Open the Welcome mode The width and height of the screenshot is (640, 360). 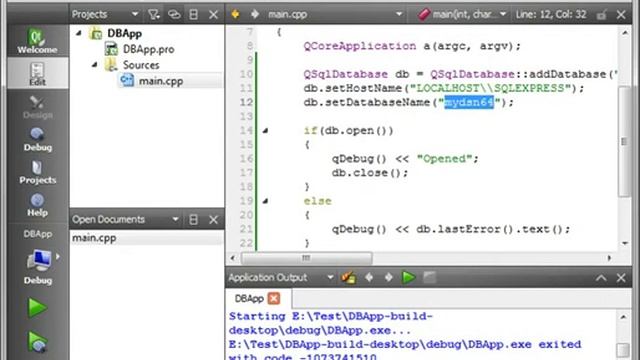tap(37, 41)
